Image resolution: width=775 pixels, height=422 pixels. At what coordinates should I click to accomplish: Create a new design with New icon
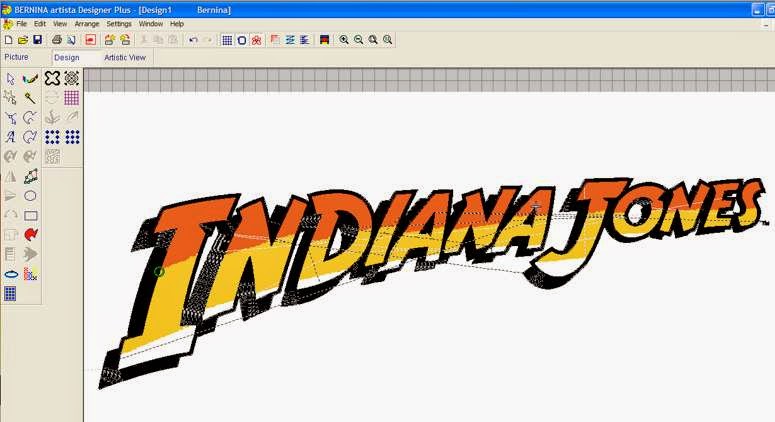coord(8,40)
